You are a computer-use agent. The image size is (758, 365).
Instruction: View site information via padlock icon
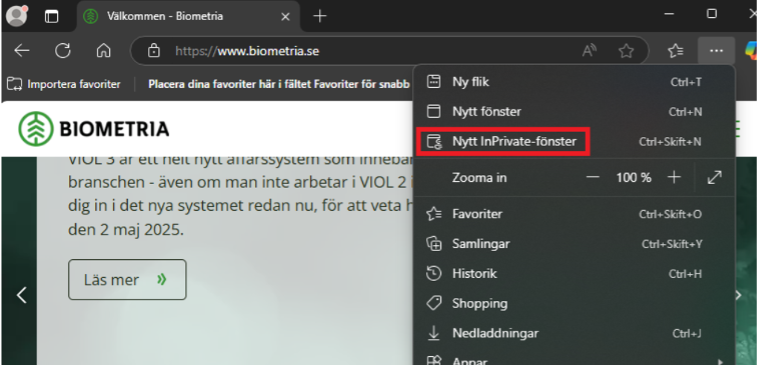coord(153,50)
